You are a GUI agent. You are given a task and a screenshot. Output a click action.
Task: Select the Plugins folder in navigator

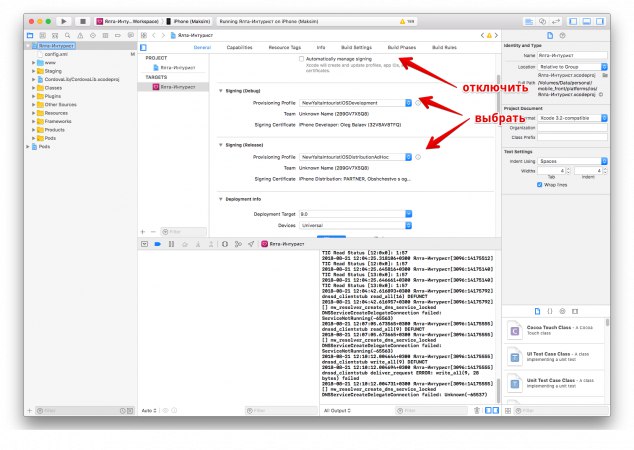click(x=53, y=96)
